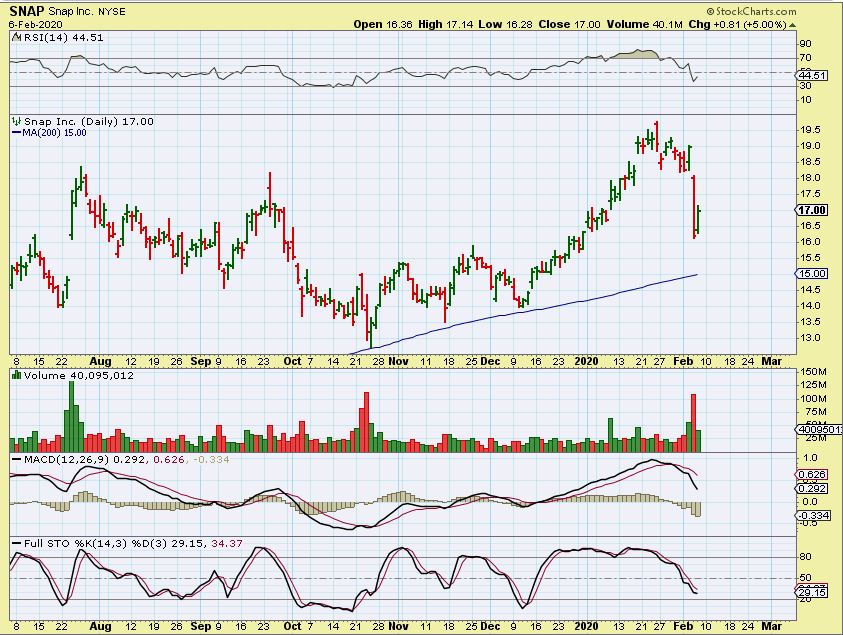The height and width of the screenshot is (635, 843).
Task: Click the tall red volume spike in early February
Action: pyautogui.click(x=694, y=423)
